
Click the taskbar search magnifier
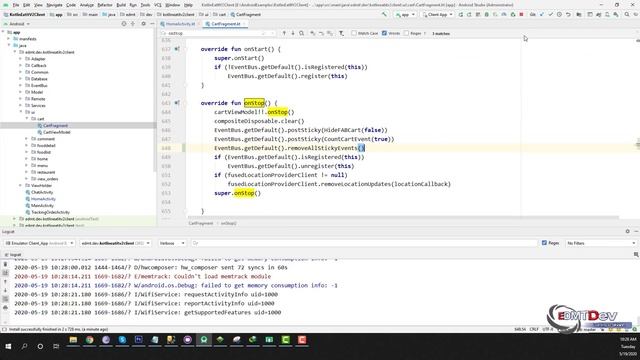pyautogui.click(x=24, y=346)
